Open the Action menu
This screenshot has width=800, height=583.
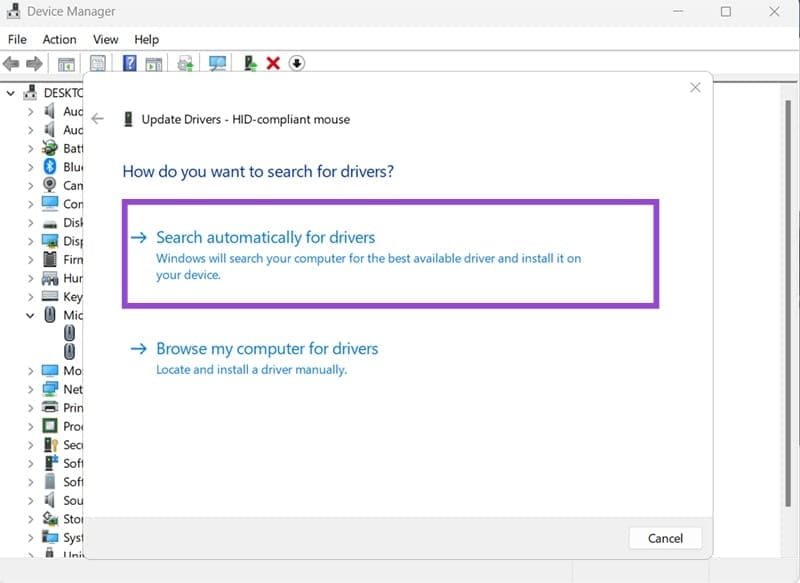[59, 40]
